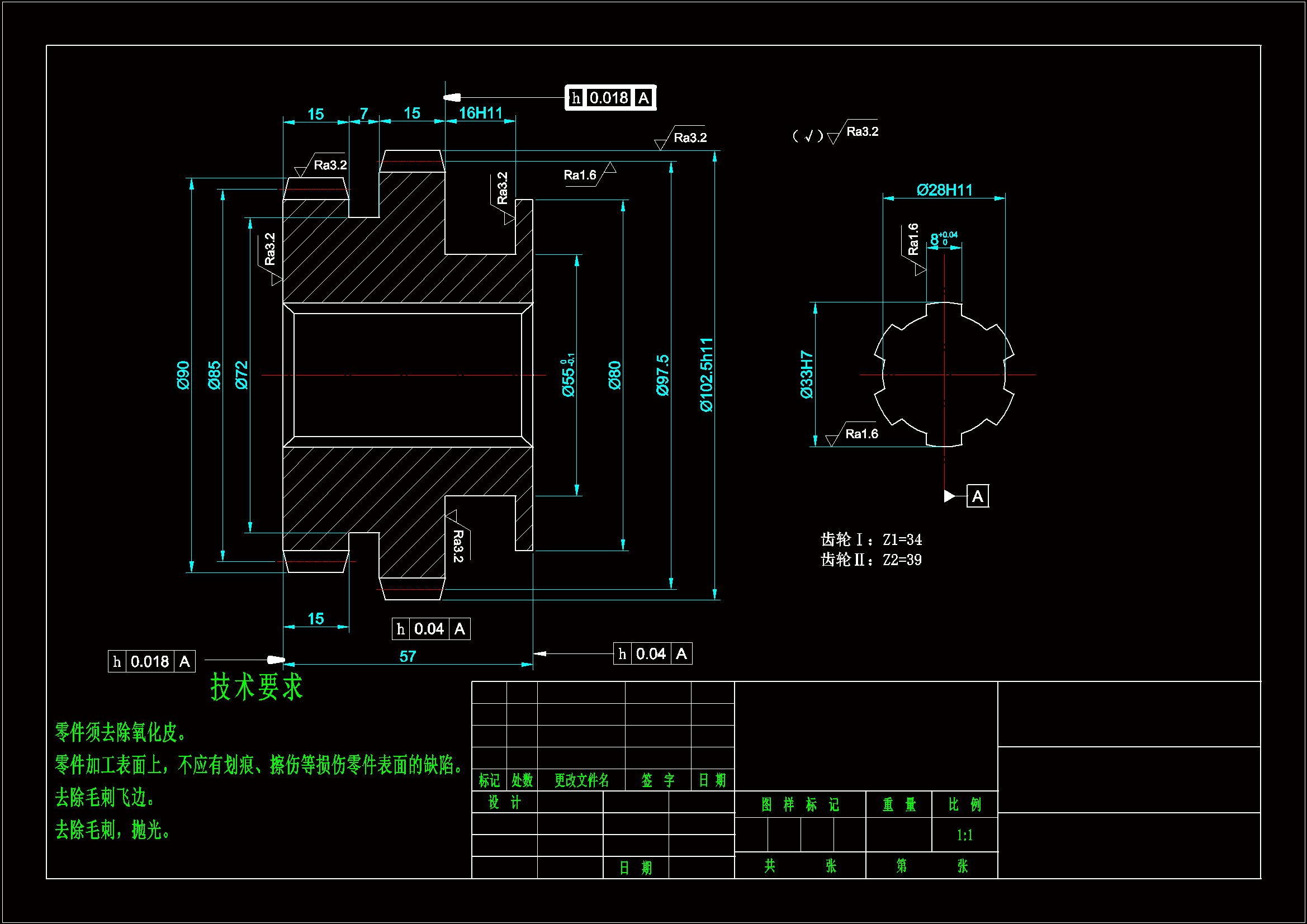Click the 图样标记 title block cell
The width and height of the screenshot is (1307, 924).
(x=799, y=804)
